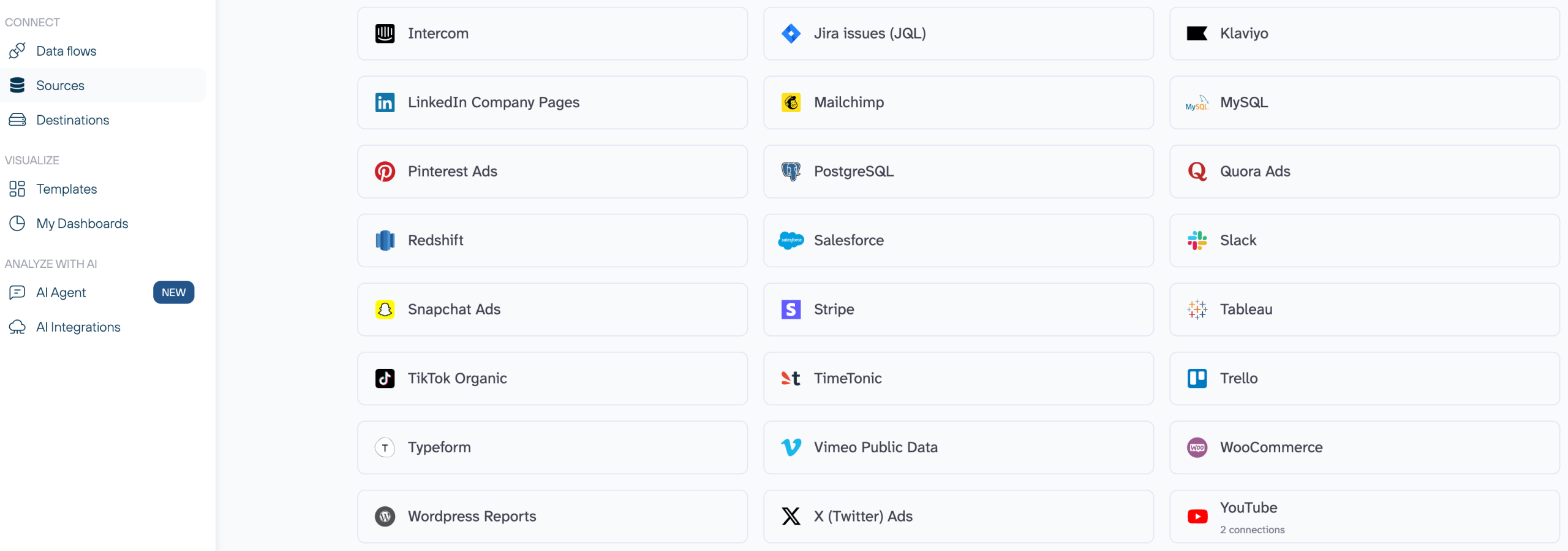Click the NEW badge beside AI Agent

pos(173,292)
